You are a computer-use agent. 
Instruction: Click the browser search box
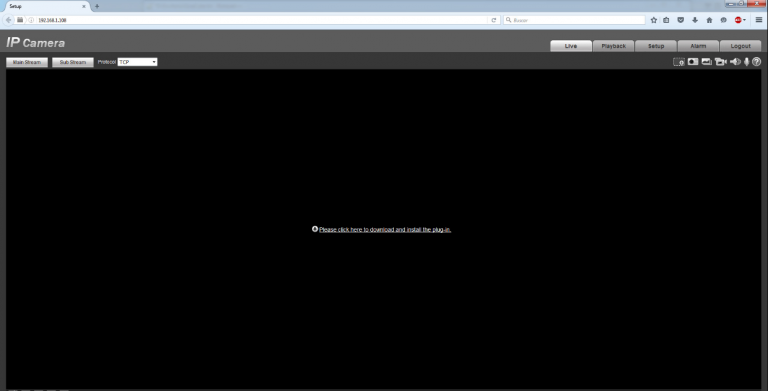click(574, 20)
